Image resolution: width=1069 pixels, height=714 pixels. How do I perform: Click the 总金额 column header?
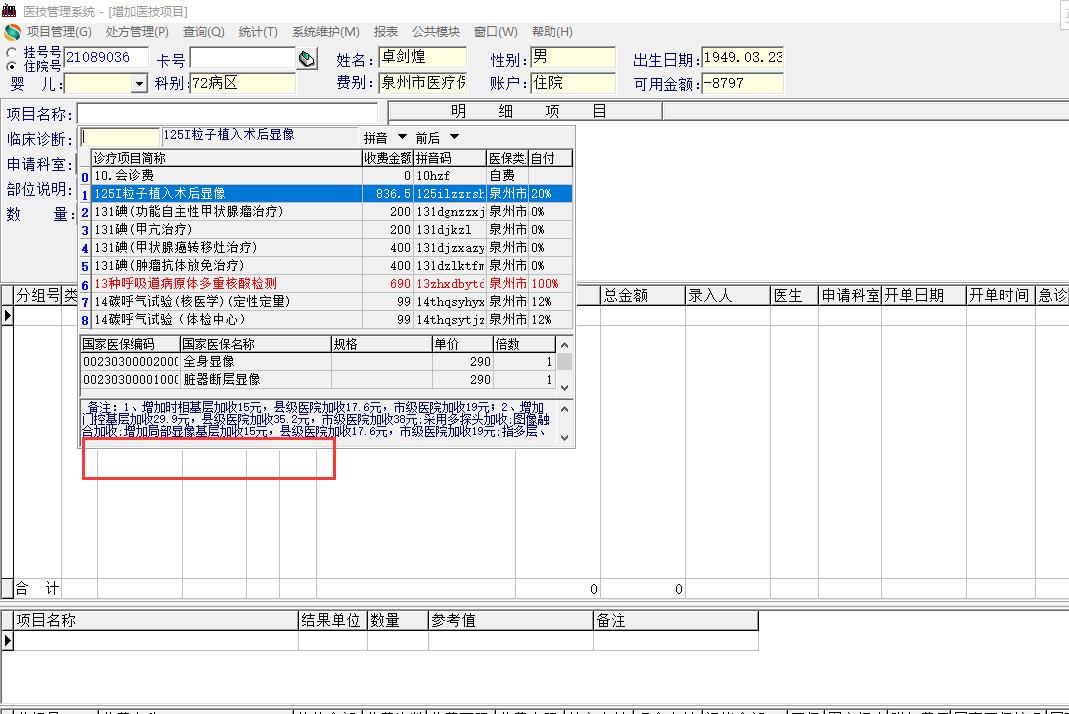(x=643, y=295)
